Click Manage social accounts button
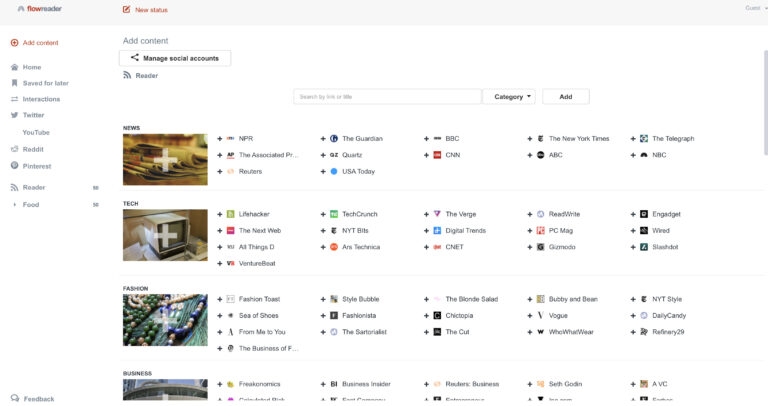The image size is (768, 406). tap(175, 58)
